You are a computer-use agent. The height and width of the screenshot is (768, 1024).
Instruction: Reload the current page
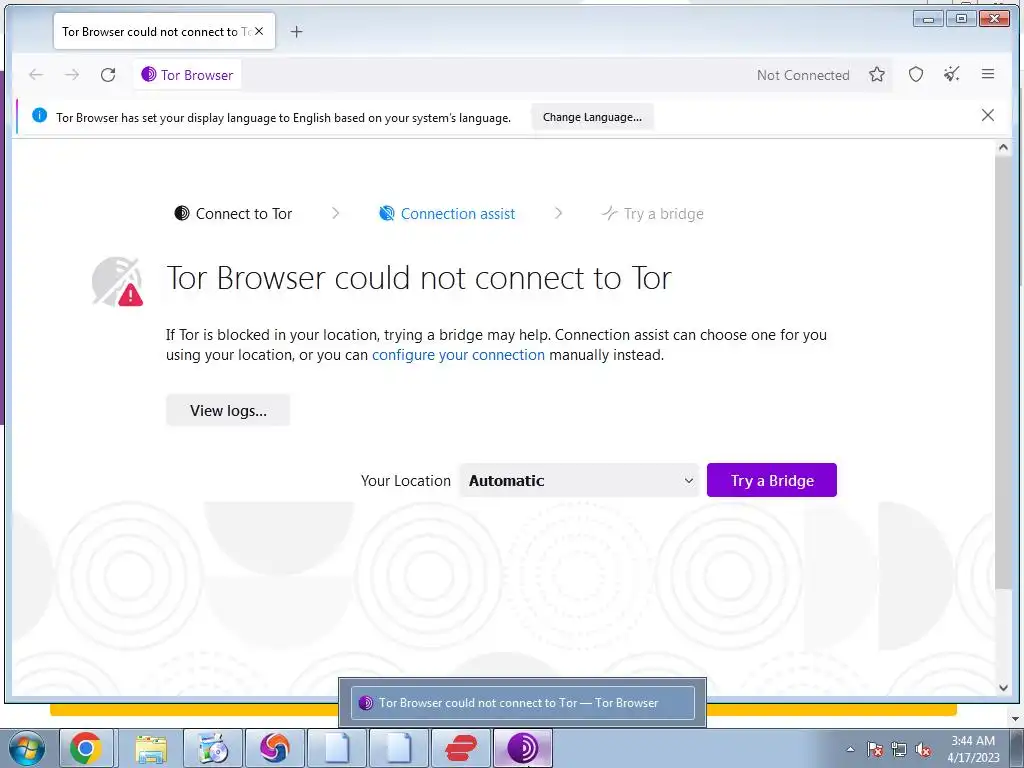click(x=108, y=75)
